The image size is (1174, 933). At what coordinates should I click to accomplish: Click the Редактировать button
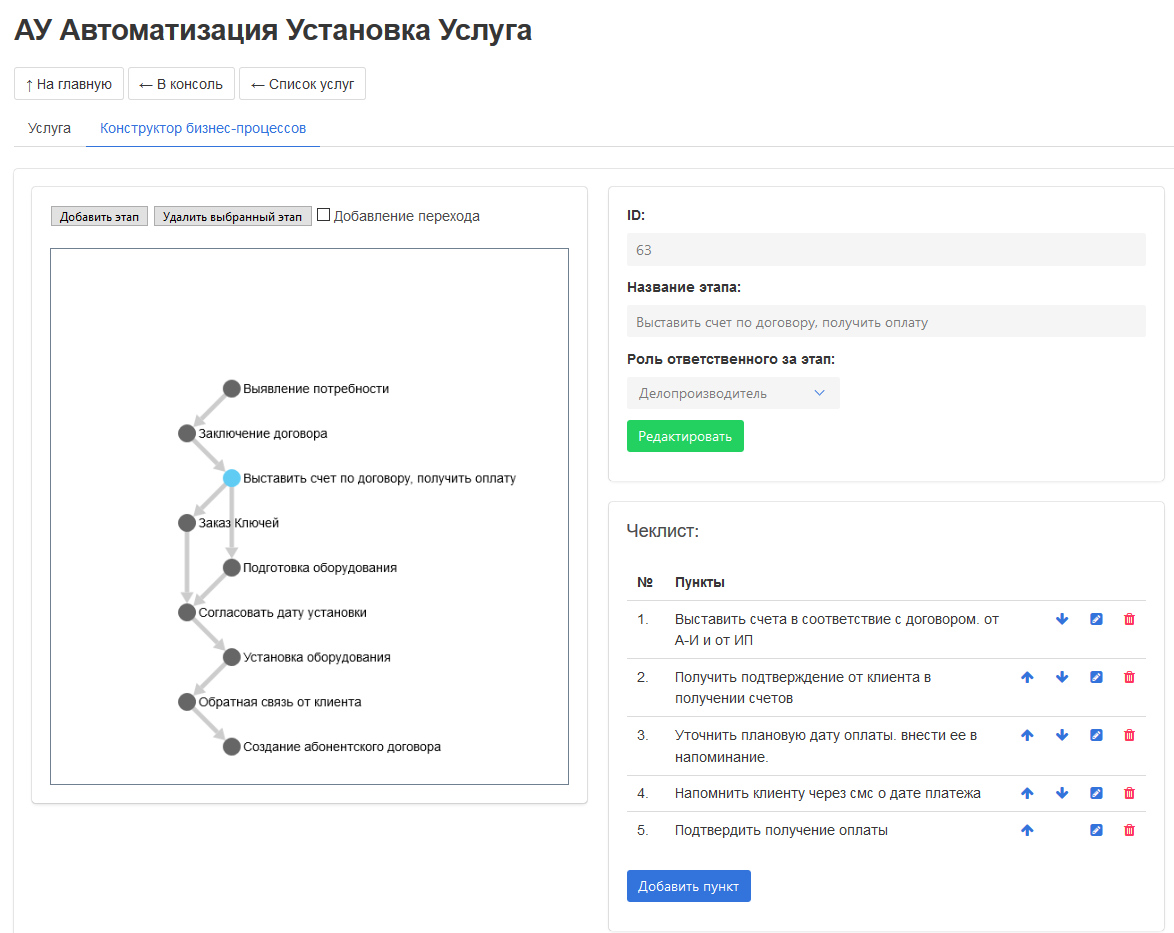point(685,436)
